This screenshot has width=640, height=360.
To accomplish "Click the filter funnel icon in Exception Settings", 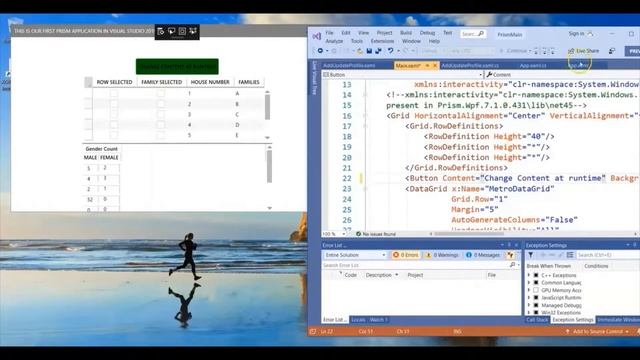I will [531, 255].
